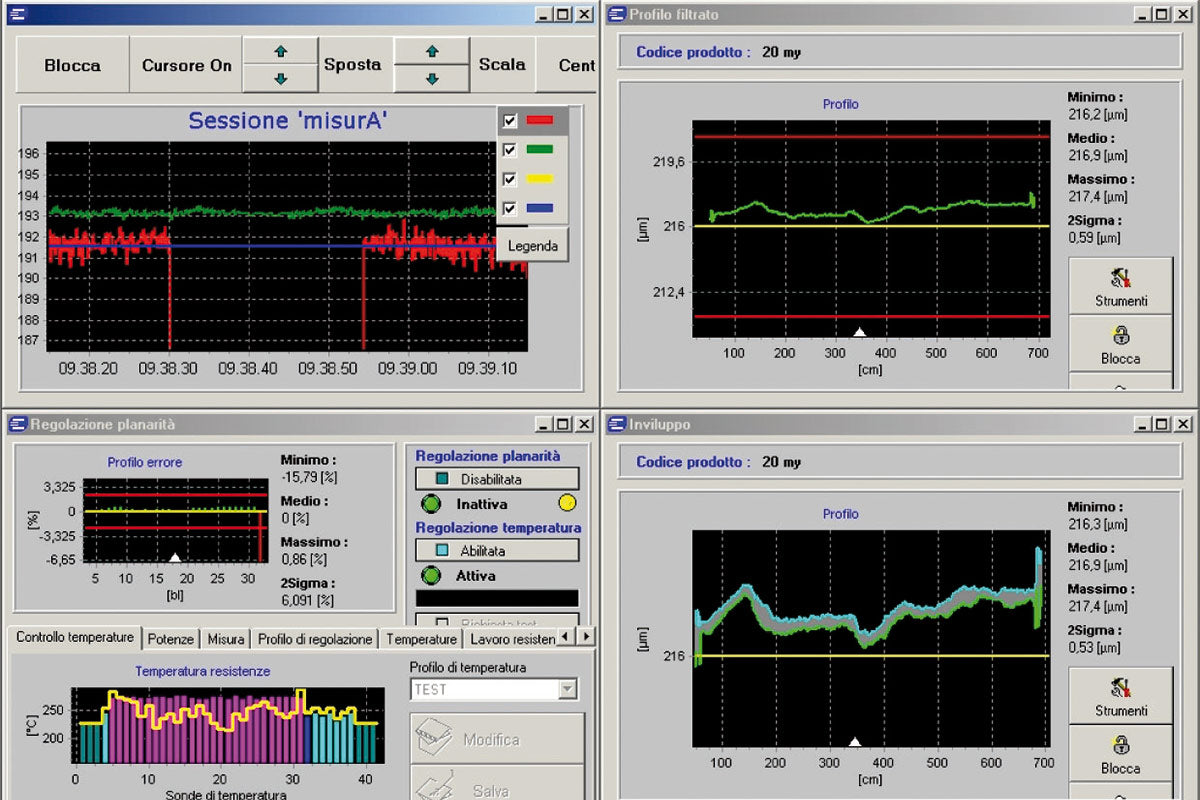Viewport: 1200px width, 800px height.
Task: Click Blocca padlock in Inviluppo window
Action: click(x=1120, y=754)
